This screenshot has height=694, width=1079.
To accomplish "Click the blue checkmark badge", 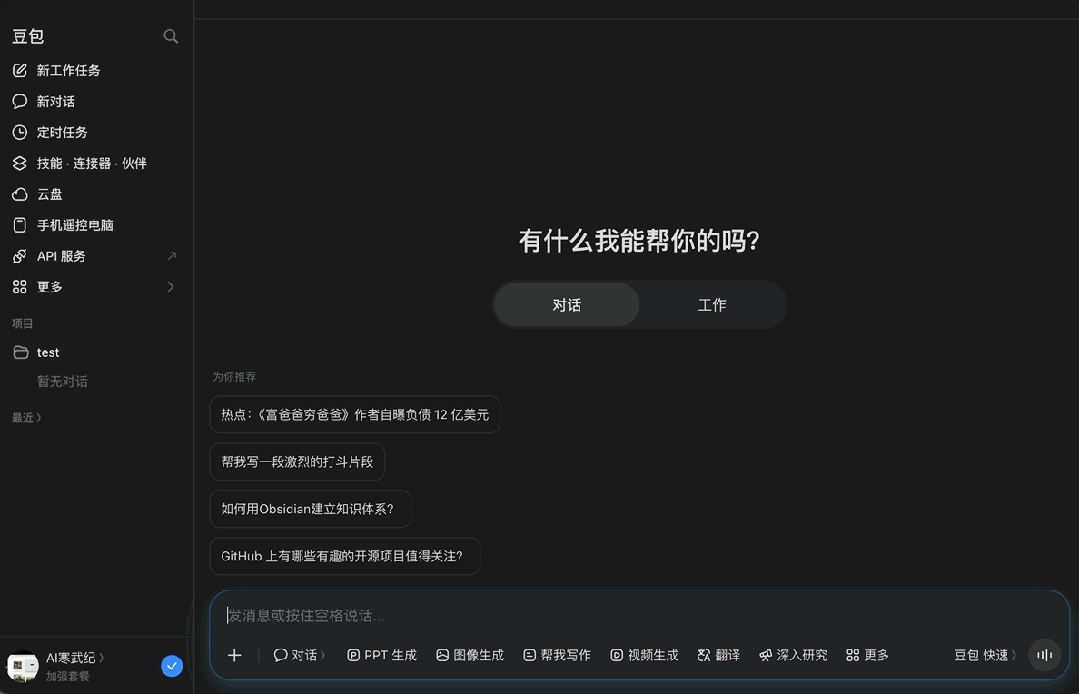I will 171,666.
